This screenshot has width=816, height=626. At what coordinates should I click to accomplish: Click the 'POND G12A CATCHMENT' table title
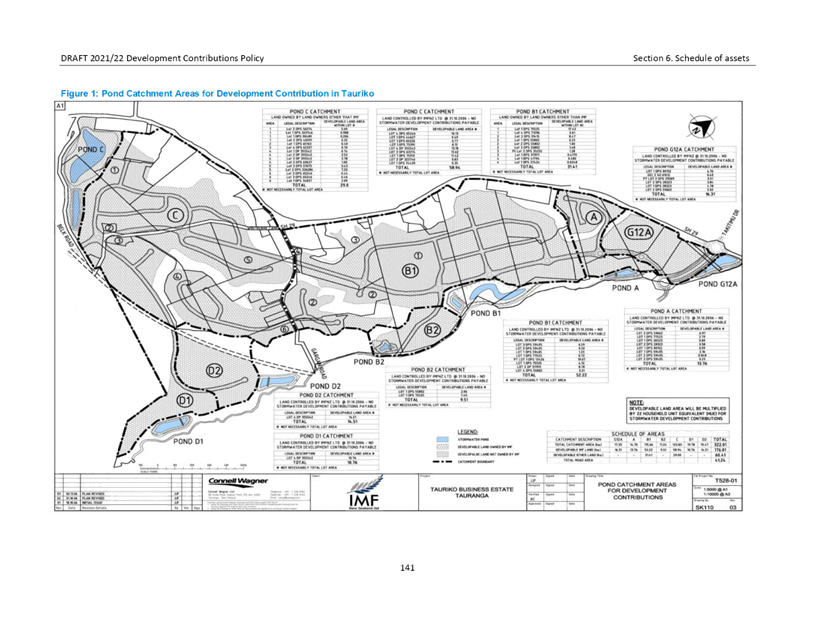684,149
